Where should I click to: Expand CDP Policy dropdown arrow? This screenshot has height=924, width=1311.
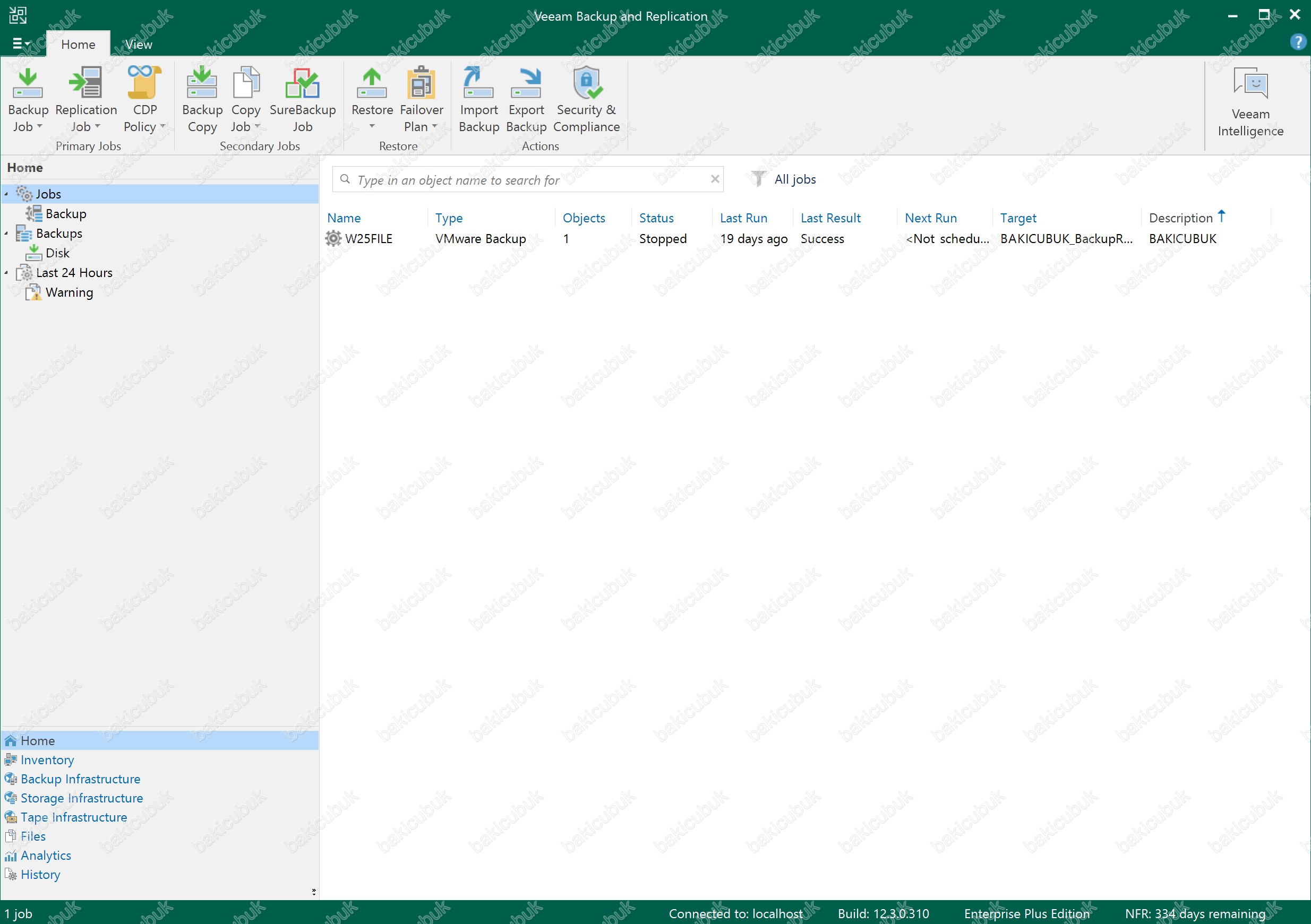[162, 126]
